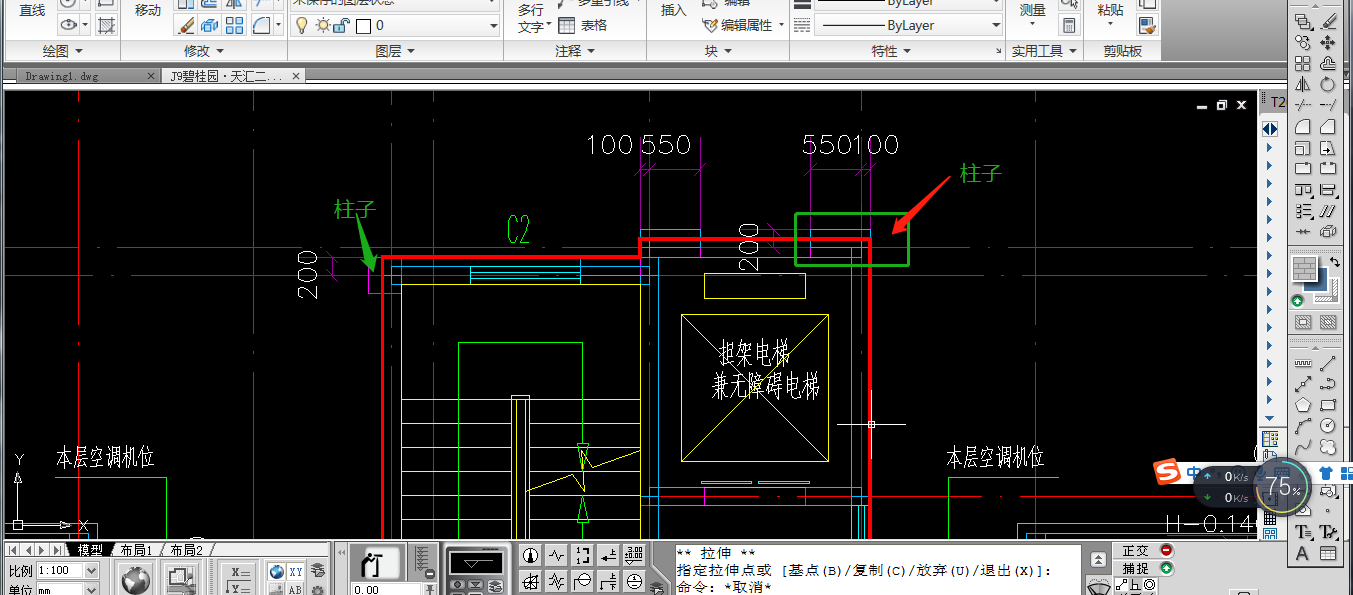
Task: Click the 插入 block insert tool
Action: (x=674, y=10)
